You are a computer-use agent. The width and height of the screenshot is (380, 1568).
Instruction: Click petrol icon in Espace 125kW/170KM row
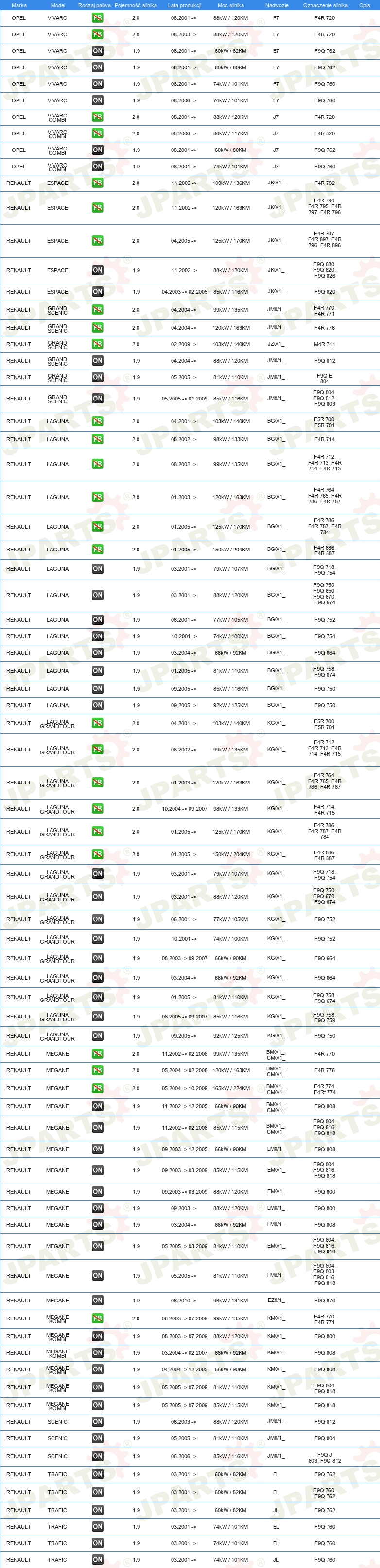[x=98, y=241]
